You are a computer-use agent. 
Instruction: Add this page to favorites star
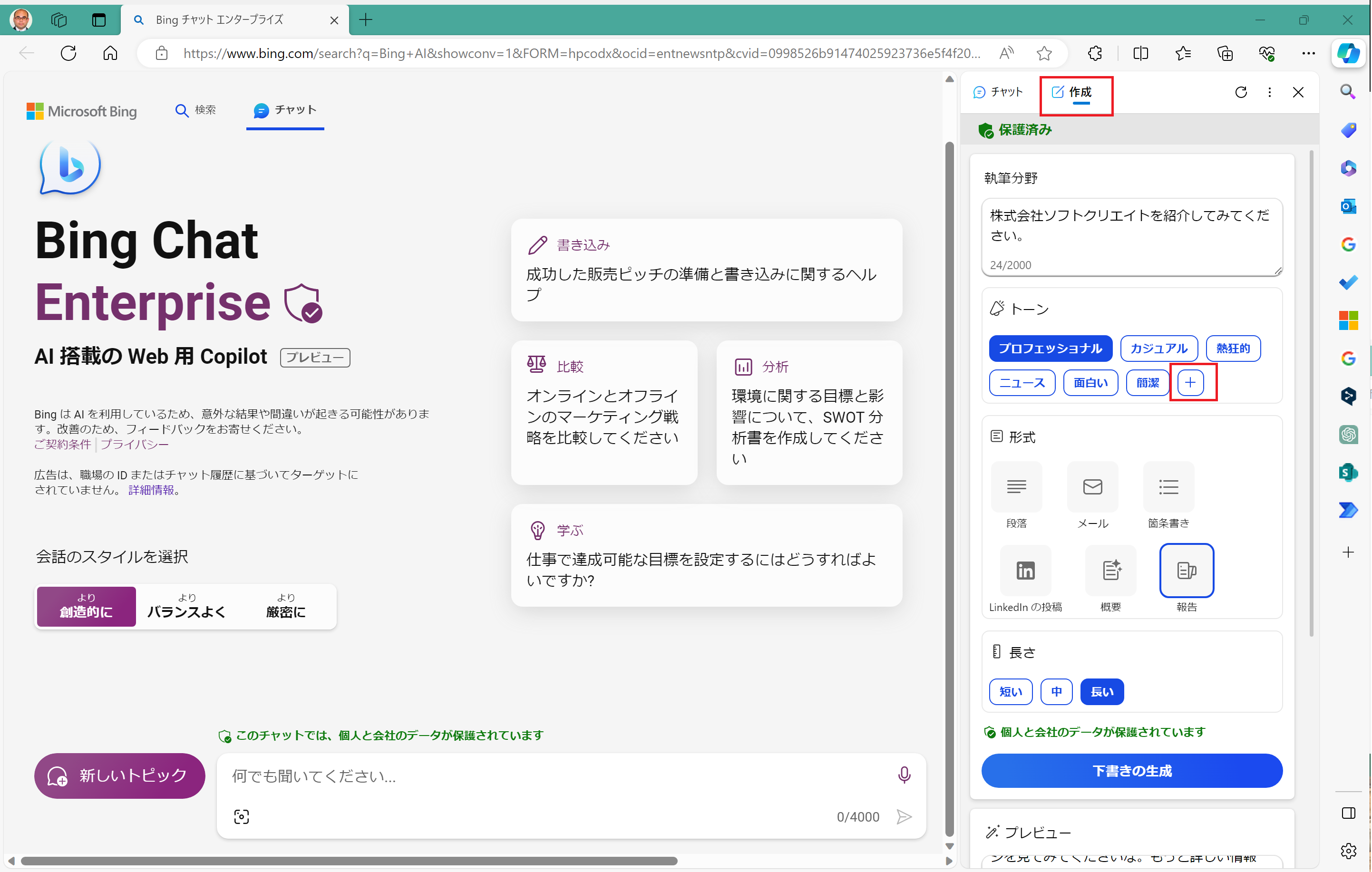[x=1044, y=54]
